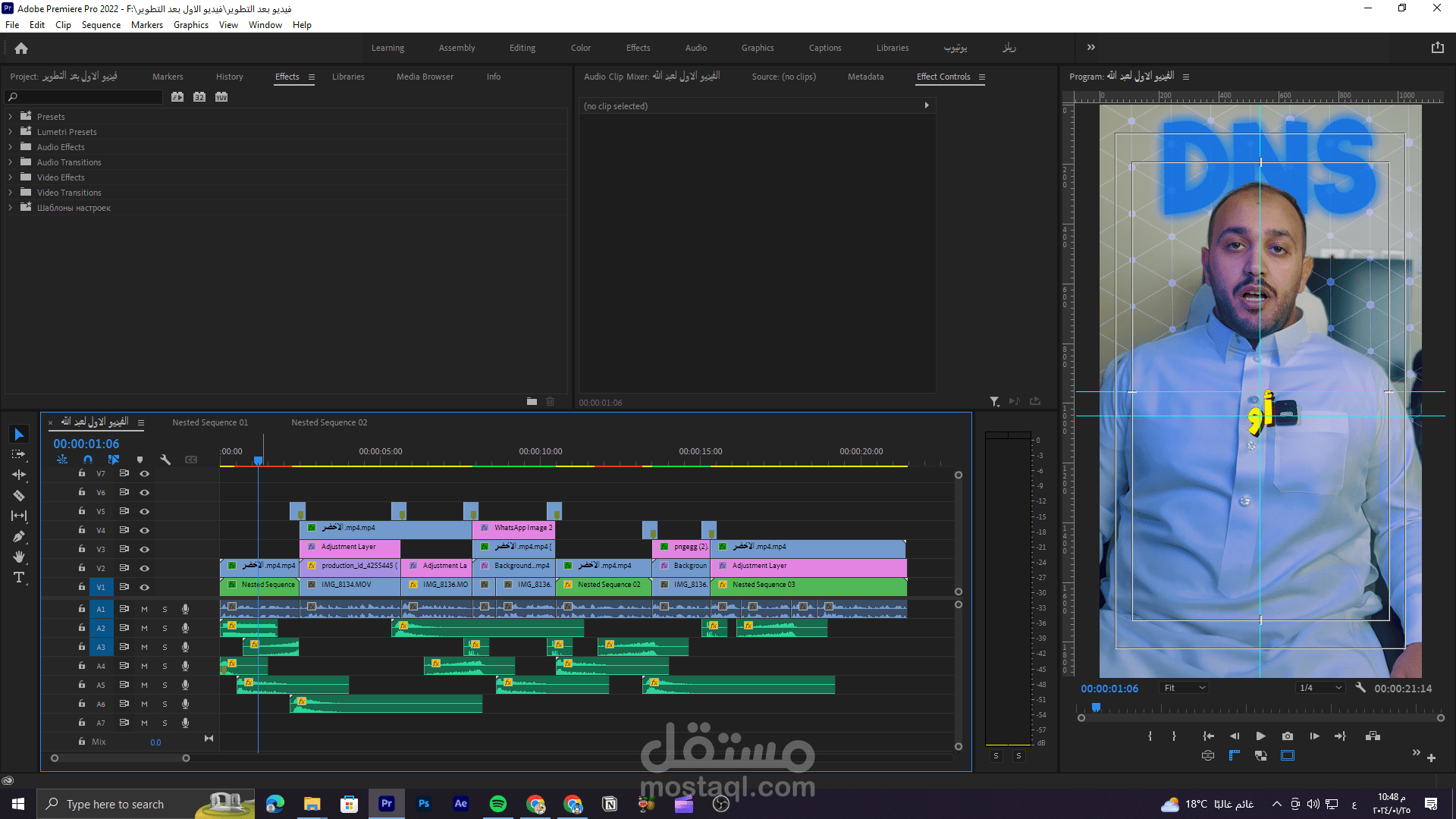The image size is (1456, 819).
Task: Hide the V4 track output
Action: [x=144, y=530]
